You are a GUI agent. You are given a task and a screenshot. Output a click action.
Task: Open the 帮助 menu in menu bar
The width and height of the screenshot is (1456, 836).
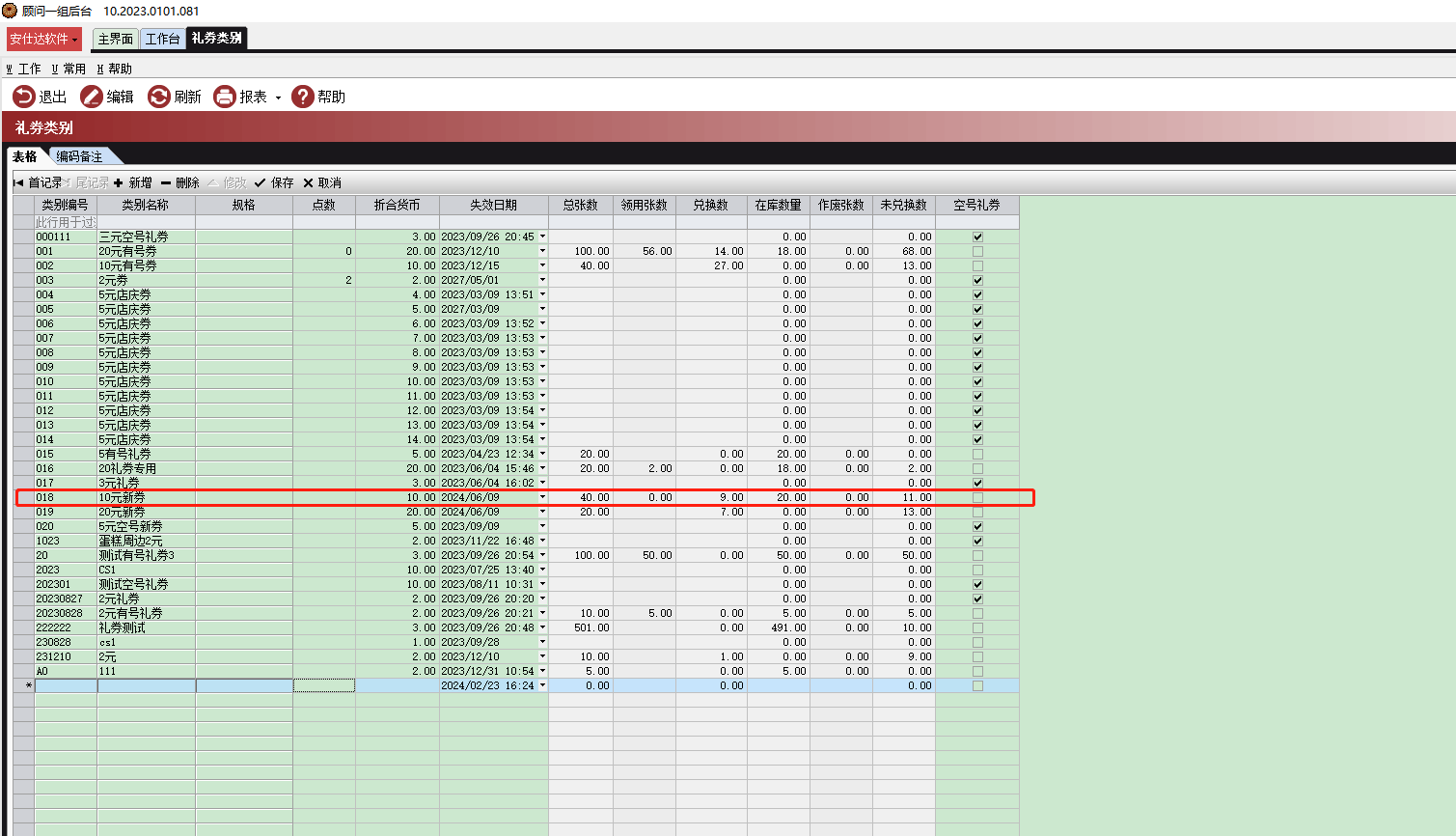[x=115, y=69]
